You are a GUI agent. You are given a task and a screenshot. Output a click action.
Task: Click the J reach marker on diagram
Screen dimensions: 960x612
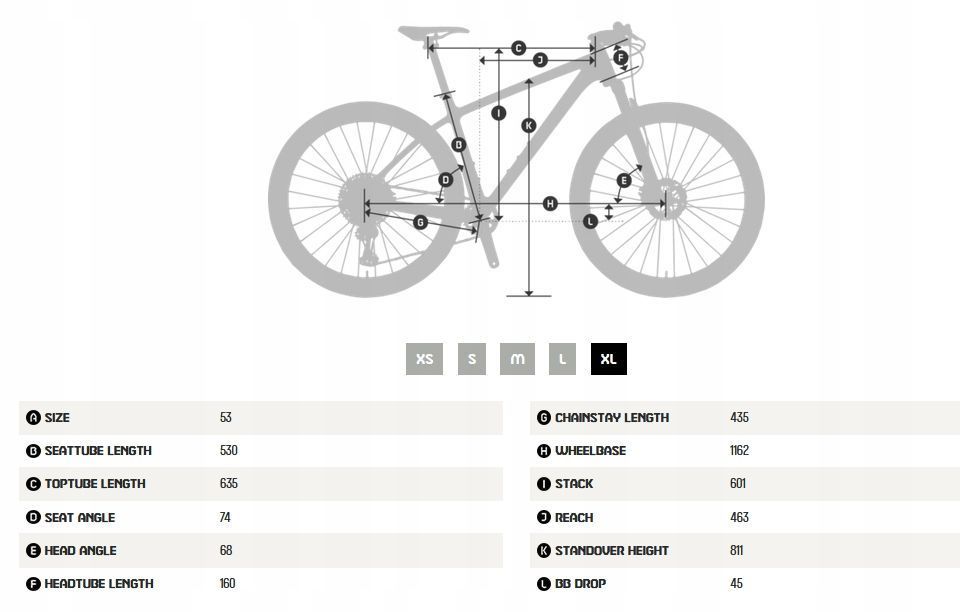540,60
